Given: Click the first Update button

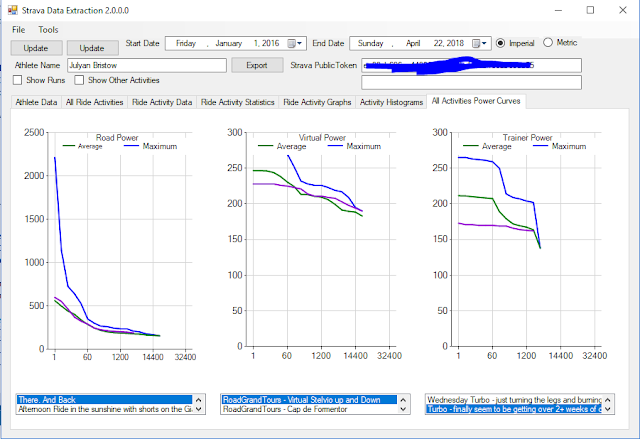Looking at the screenshot, I should (36, 48).
